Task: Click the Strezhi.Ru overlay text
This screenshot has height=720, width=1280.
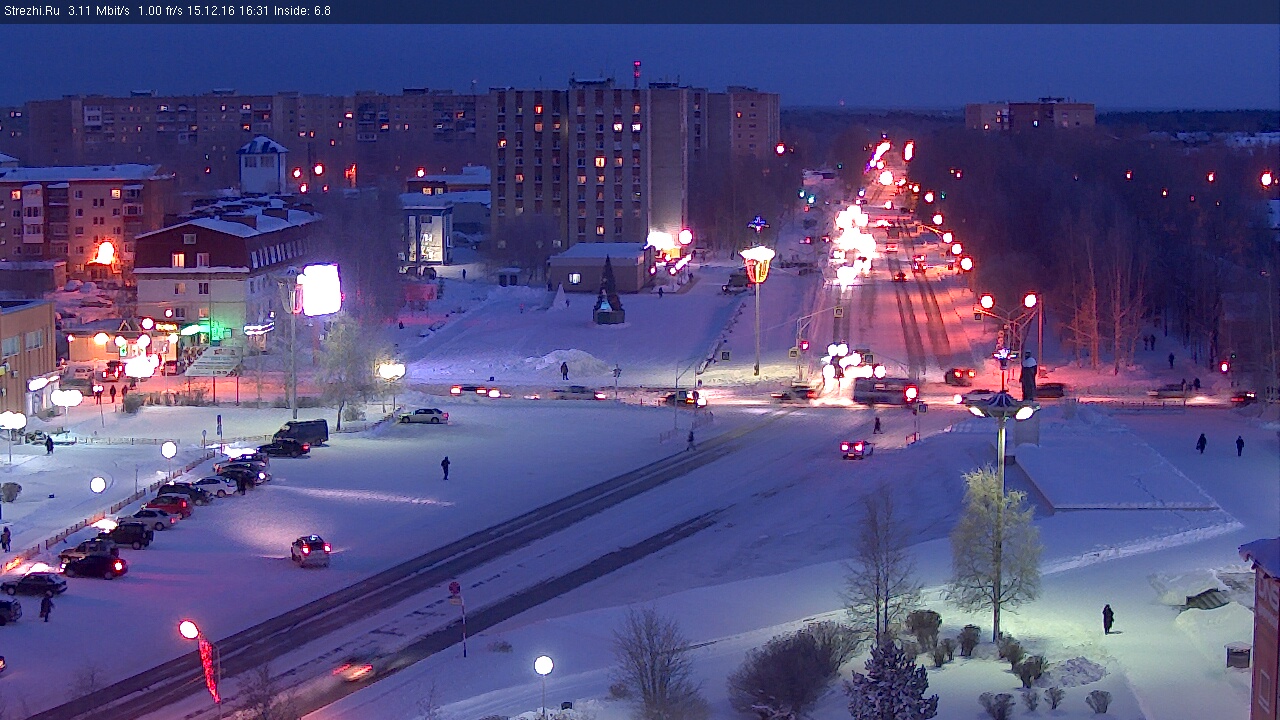Action: 31,11
